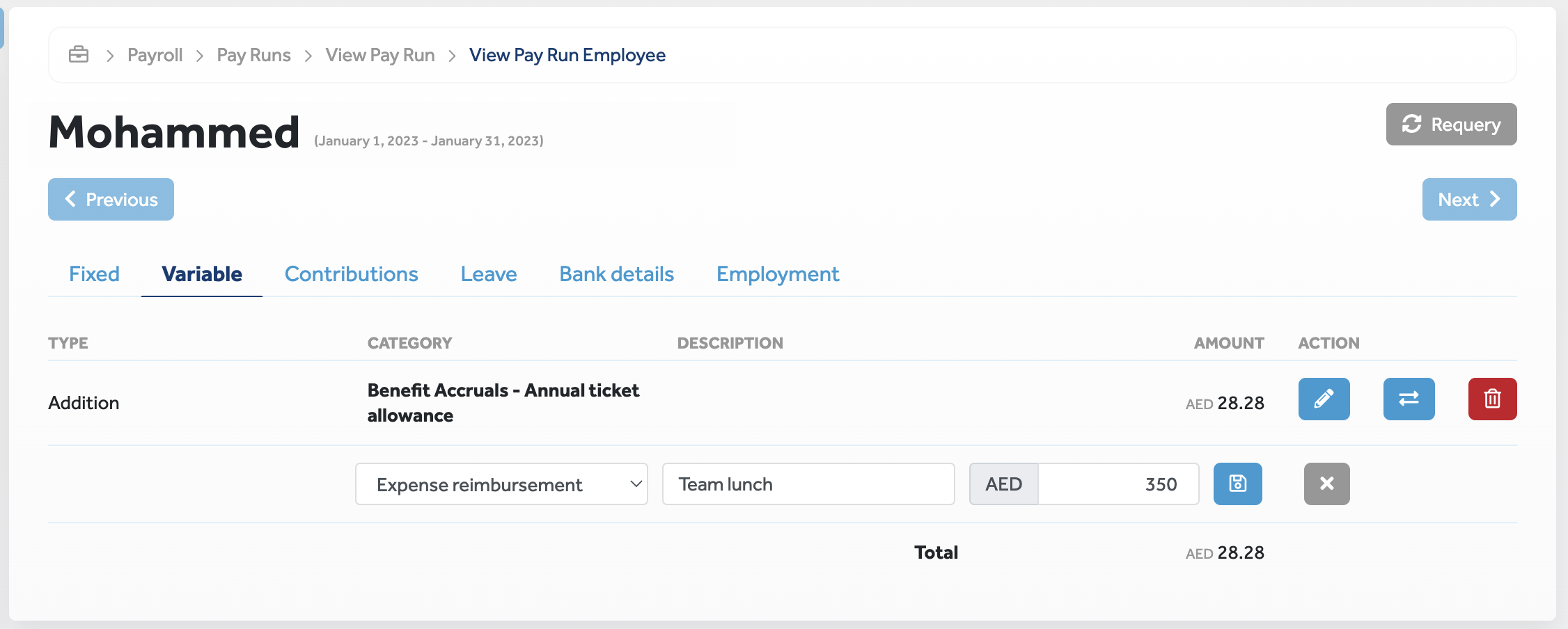Click the DESCRIPTION column header
The image size is (1568, 629).
coord(730,343)
